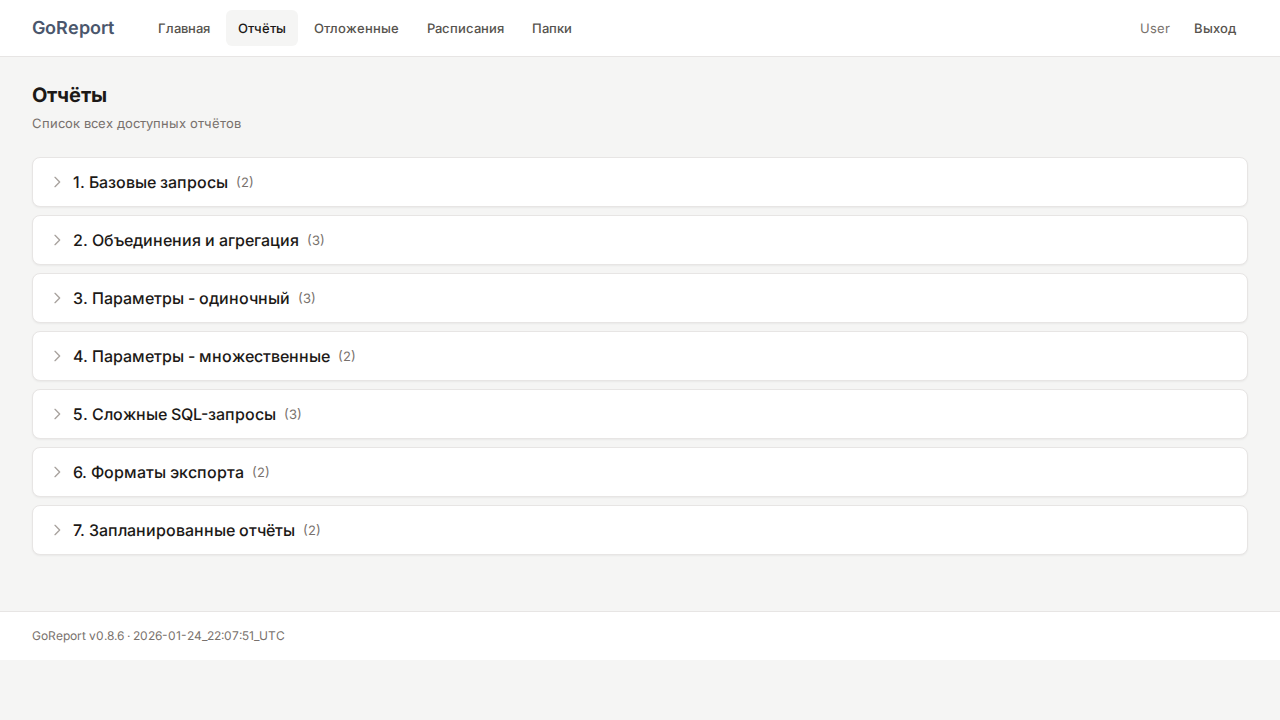Navigate to Папки
This screenshot has width=1280, height=720.
click(x=552, y=28)
